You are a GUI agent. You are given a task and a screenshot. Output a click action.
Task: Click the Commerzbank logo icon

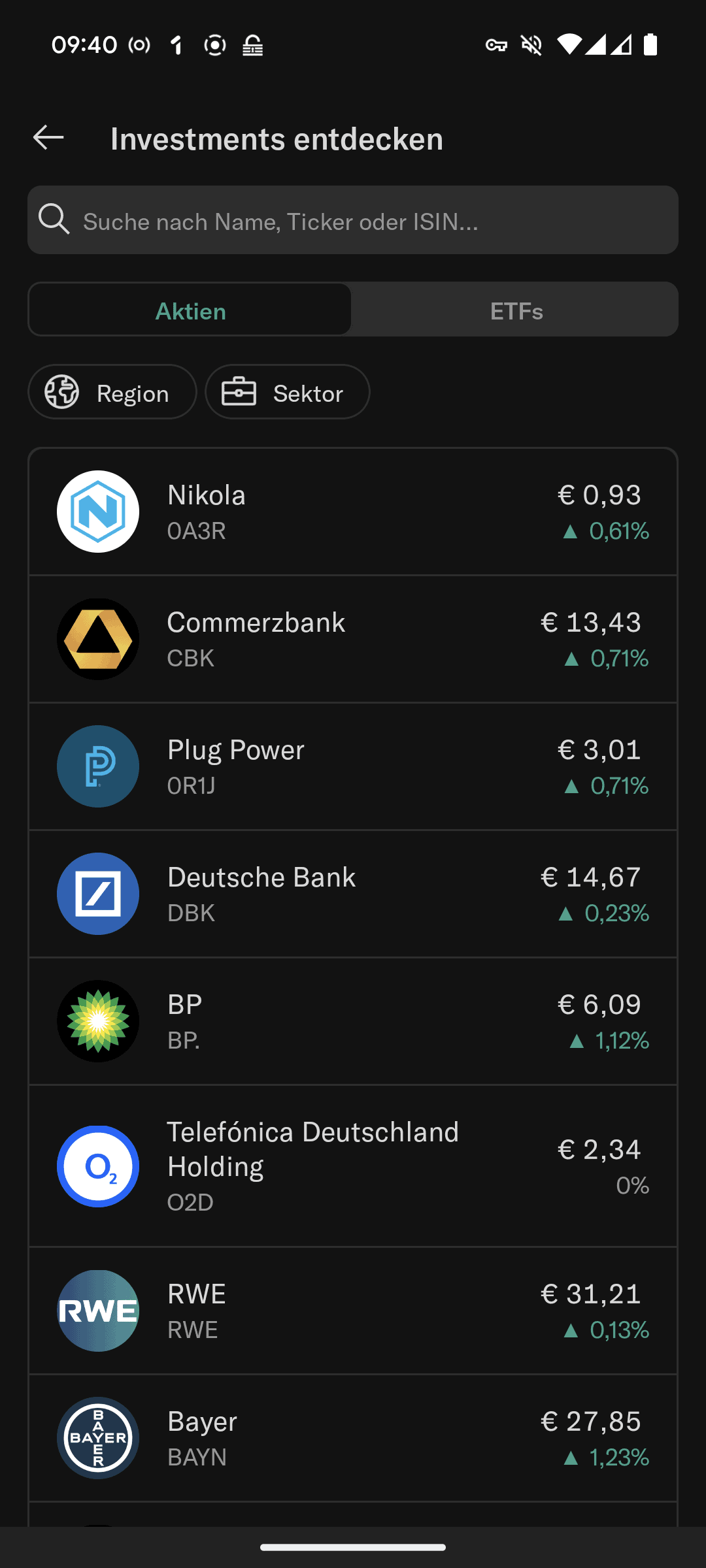pyautogui.click(x=98, y=639)
